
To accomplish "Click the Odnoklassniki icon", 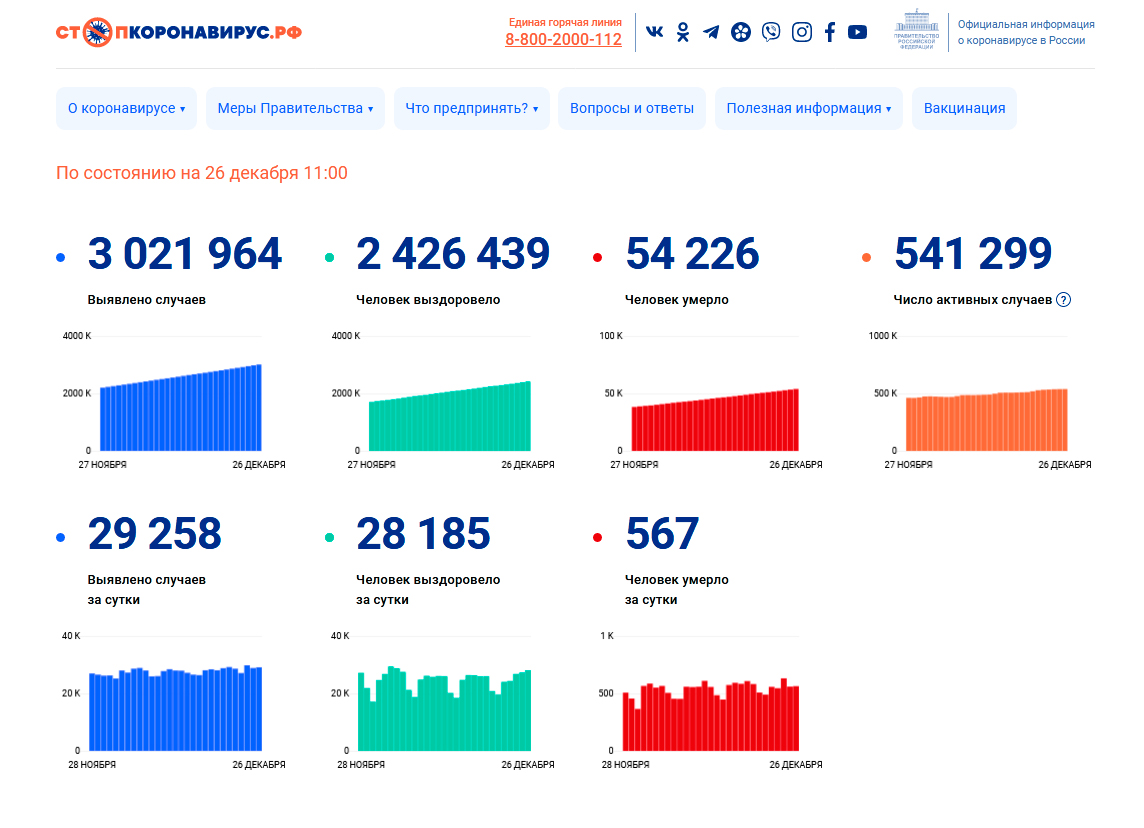I will [683, 32].
